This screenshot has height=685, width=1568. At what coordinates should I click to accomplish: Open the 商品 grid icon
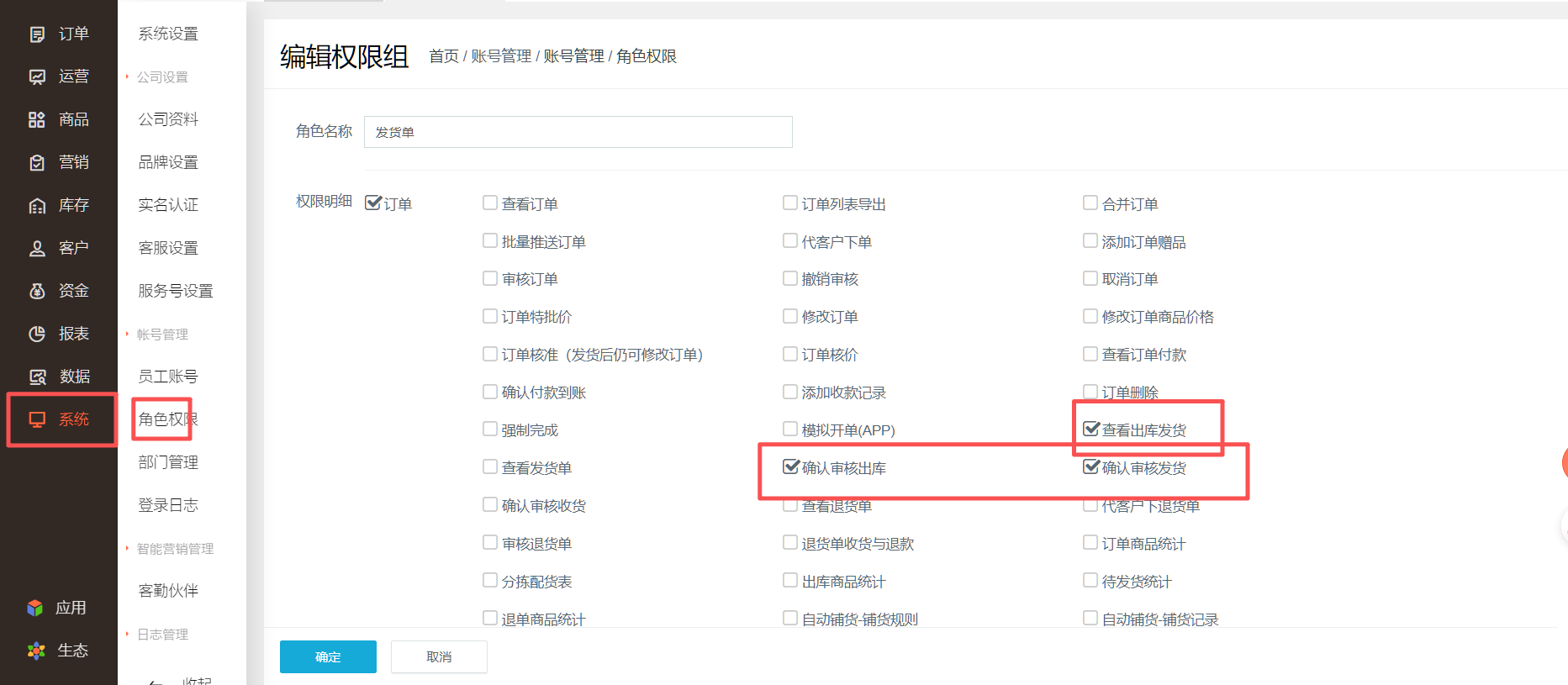click(x=37, y=120)
